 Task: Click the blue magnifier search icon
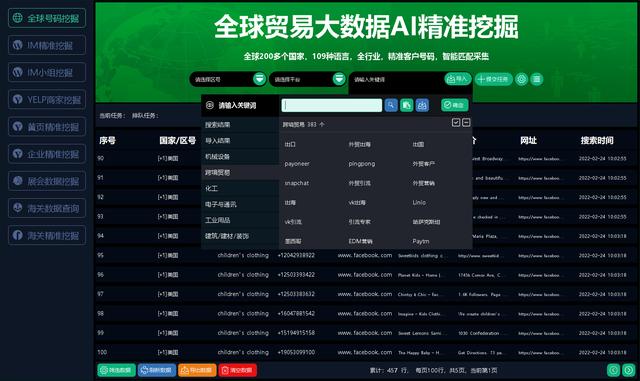click(x=391, y=105)
